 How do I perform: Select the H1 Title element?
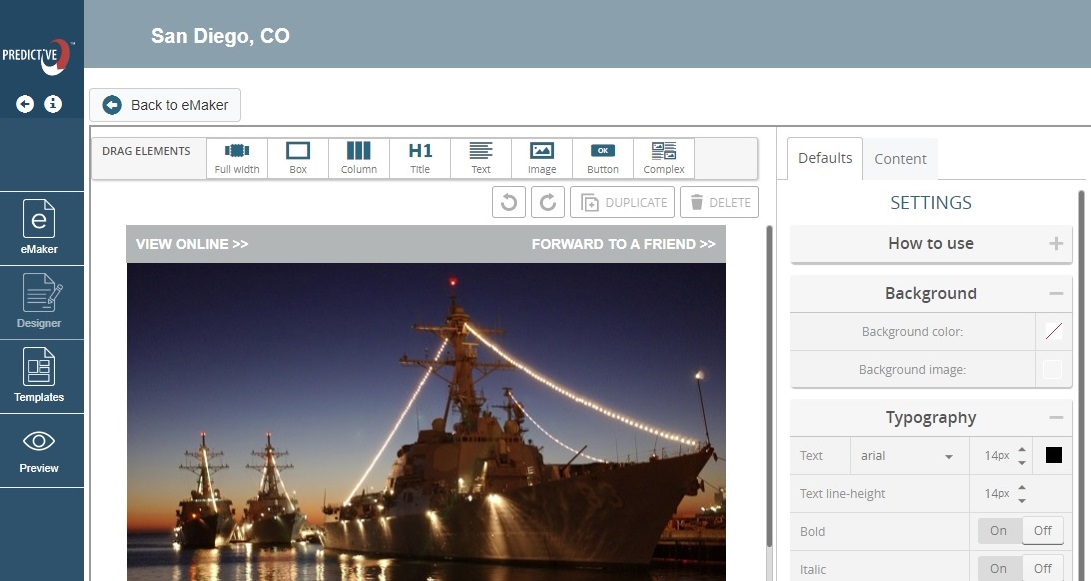pyautogui.click(x=420, y=158)
